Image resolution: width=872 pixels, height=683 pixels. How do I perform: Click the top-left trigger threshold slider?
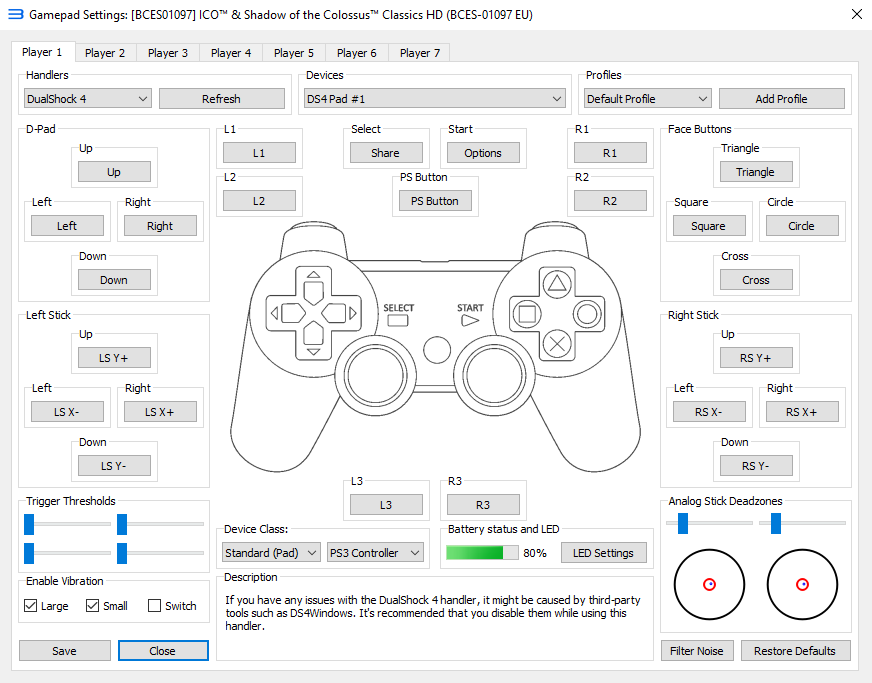click(67, 524)
